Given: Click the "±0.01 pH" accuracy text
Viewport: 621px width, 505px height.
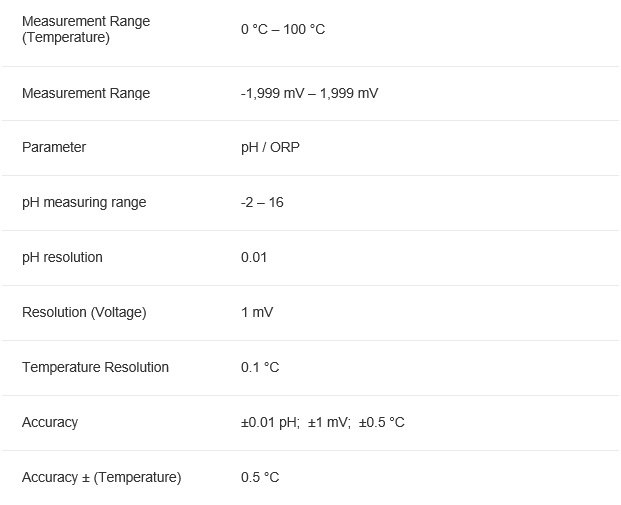Looking at the screenshot, I should 270,422.
